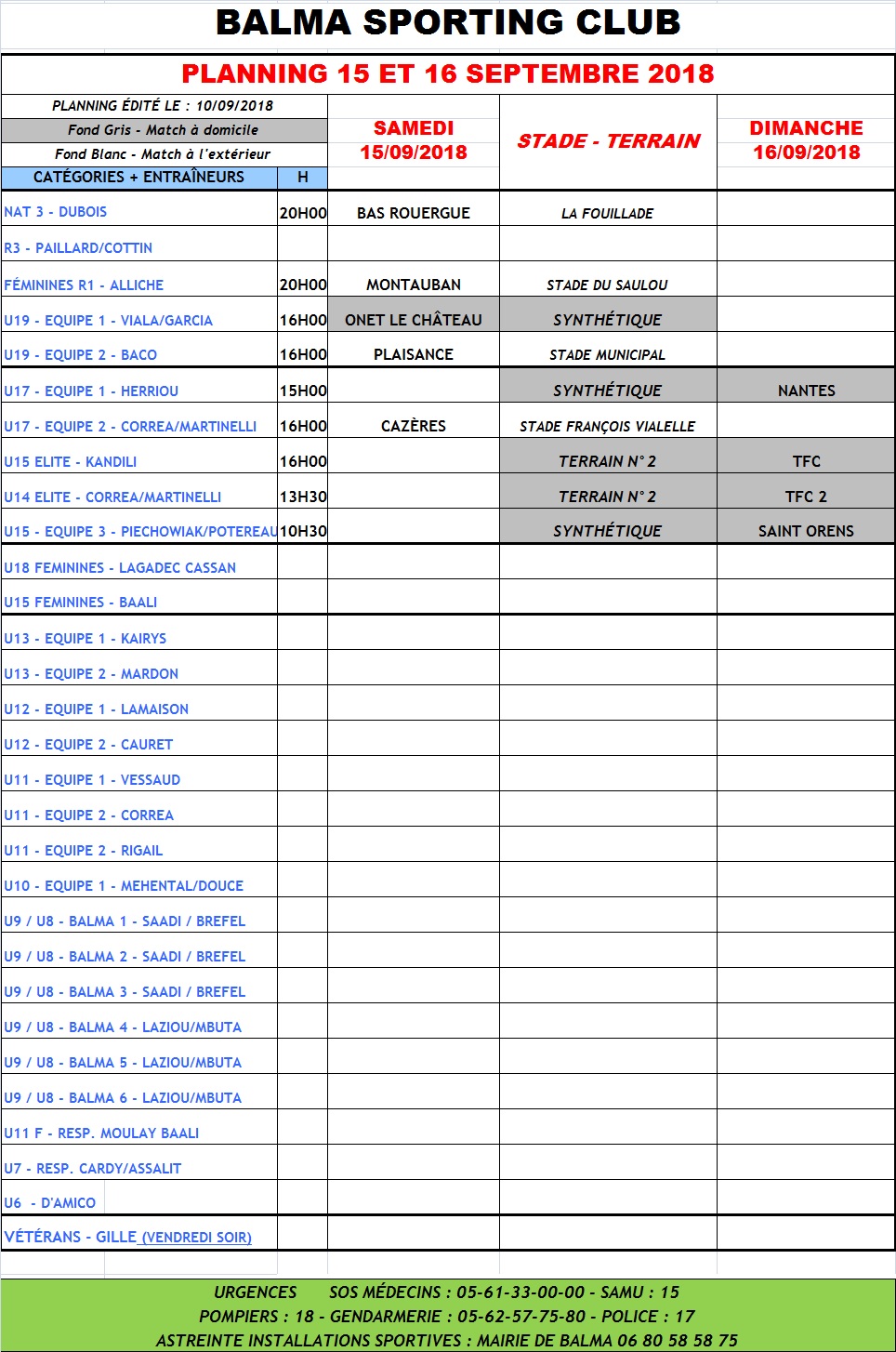
Task: Click the U19 - EQUIPE 2 - BACO row
Action: (x=81, y=355)
